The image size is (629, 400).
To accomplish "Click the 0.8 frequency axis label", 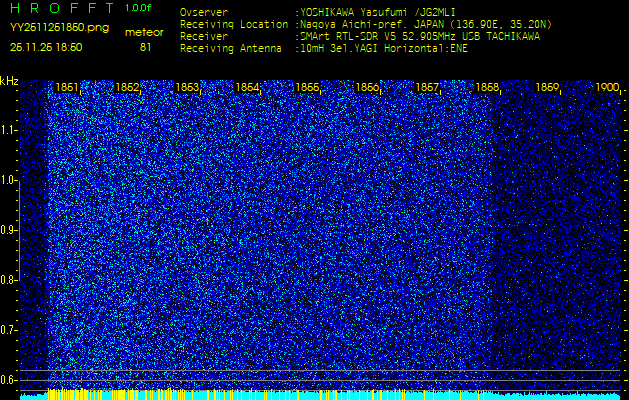I will (8, 280).
